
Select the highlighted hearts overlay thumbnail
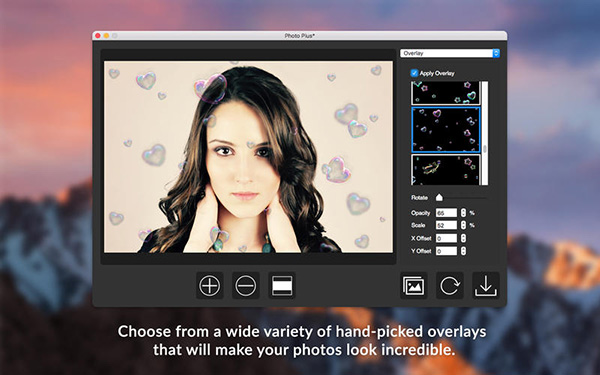[x=445, y=130]
